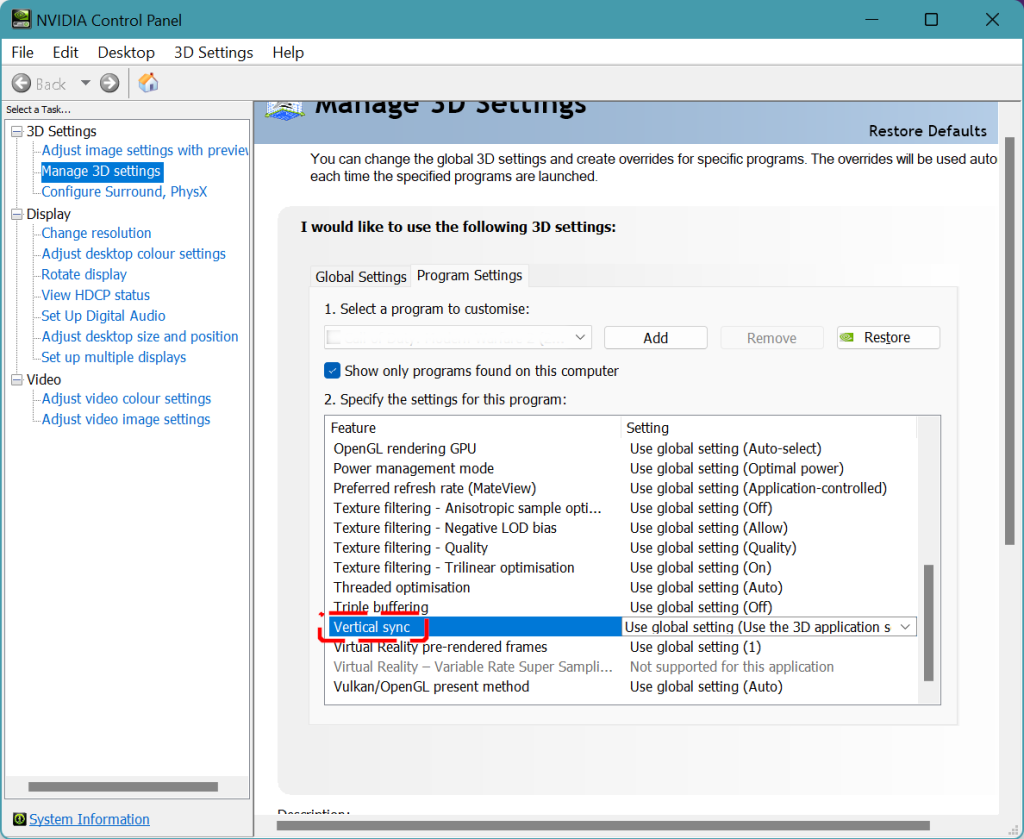Viewport: 1024px width, 839px height.
Task: Click the System Information link
Action: [x=89, y=819]
